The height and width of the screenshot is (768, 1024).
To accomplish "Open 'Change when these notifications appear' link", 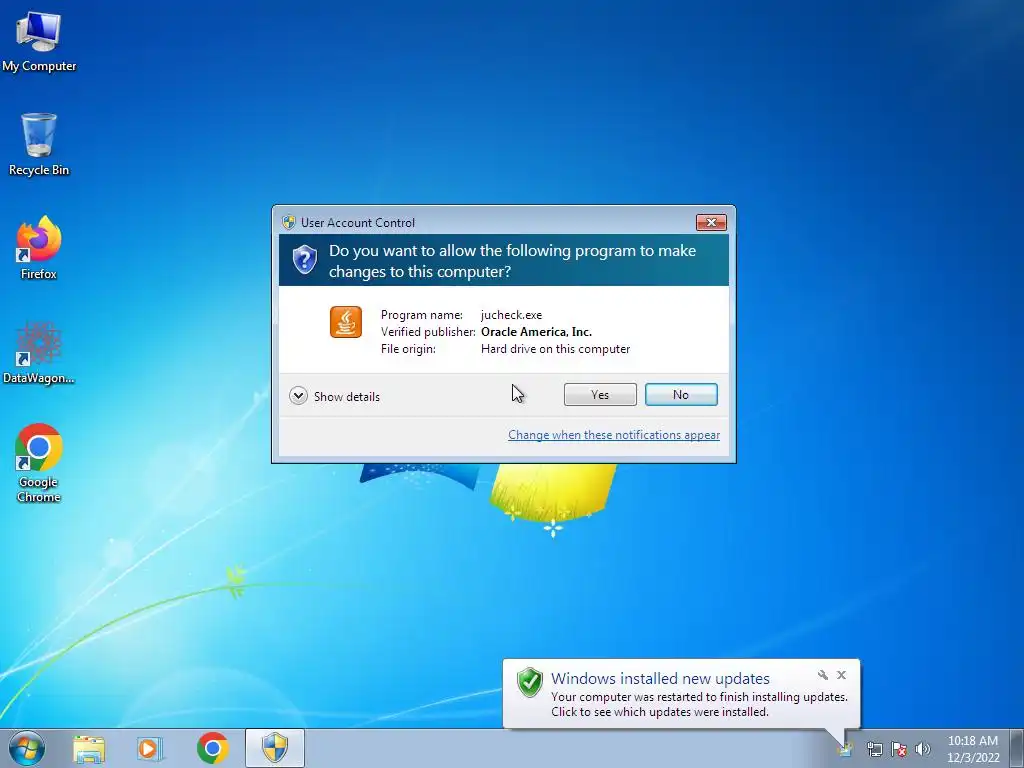I will click(x=614, y=435).
